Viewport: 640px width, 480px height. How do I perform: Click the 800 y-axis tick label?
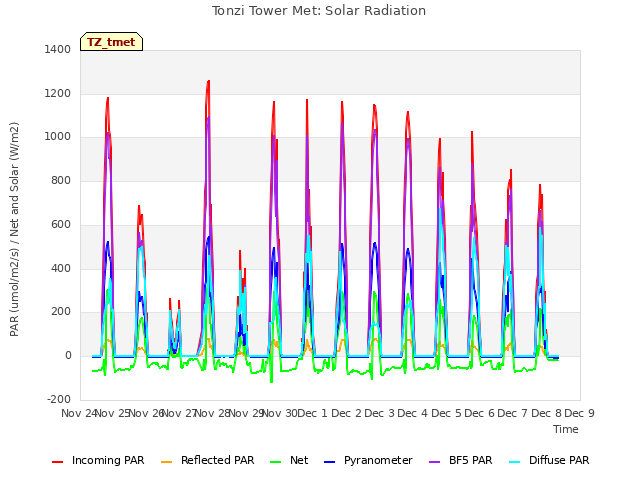click(61, 180)
